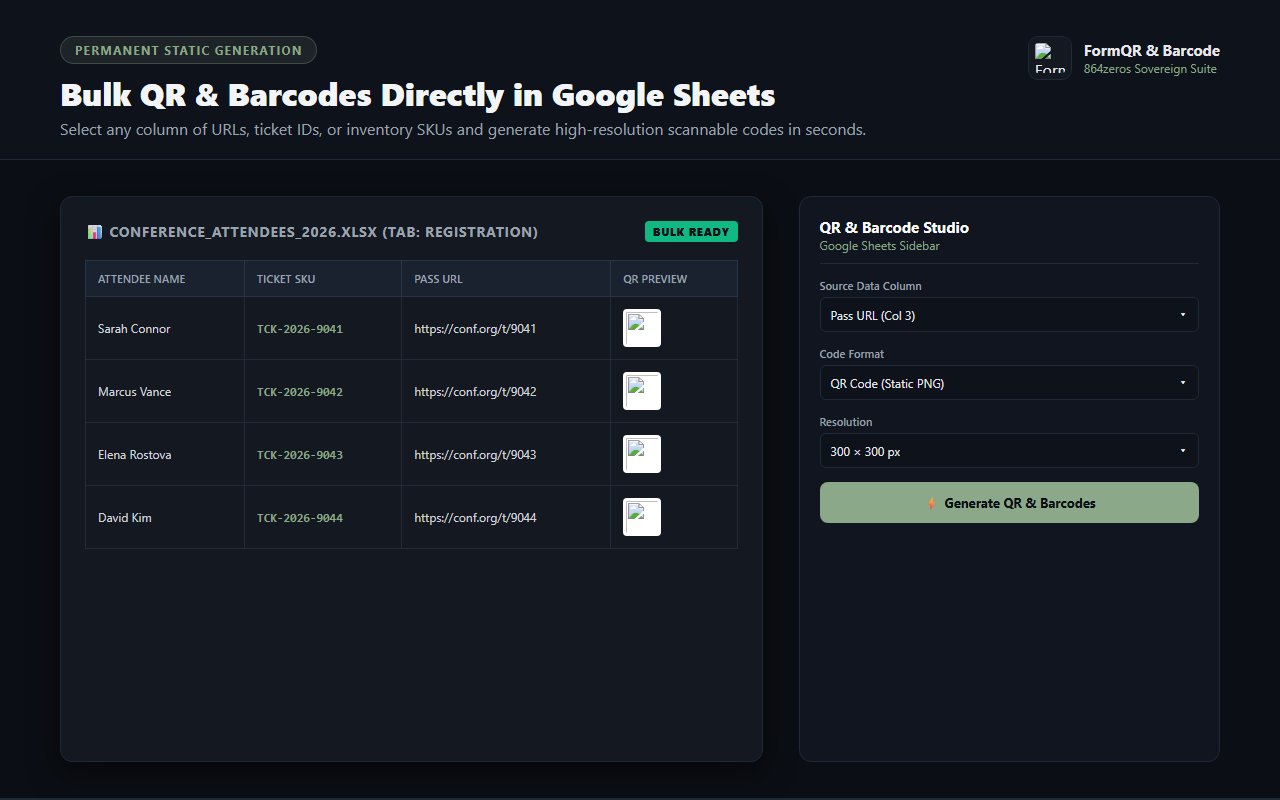Click the URL https://conf.org/t/9043

(475, 455)
